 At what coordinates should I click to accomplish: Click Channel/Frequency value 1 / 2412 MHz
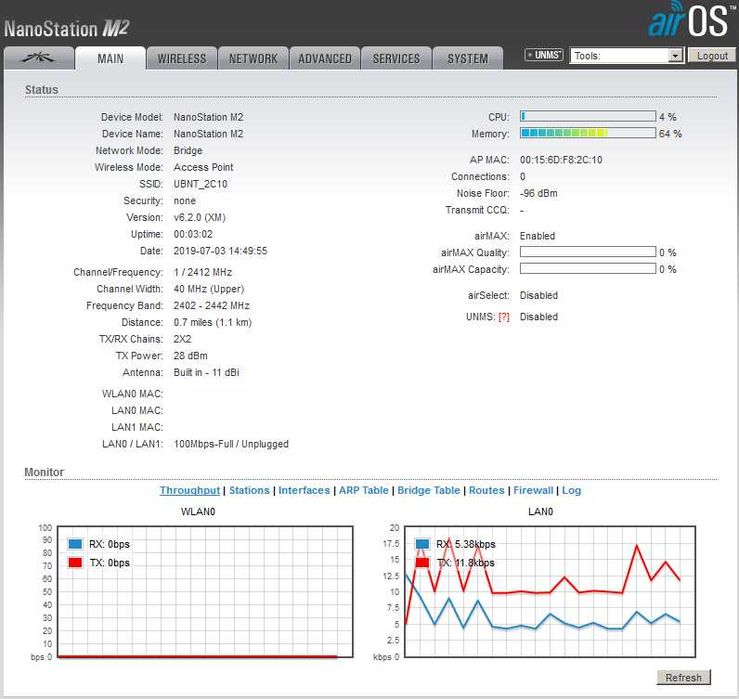pos(203,272)
